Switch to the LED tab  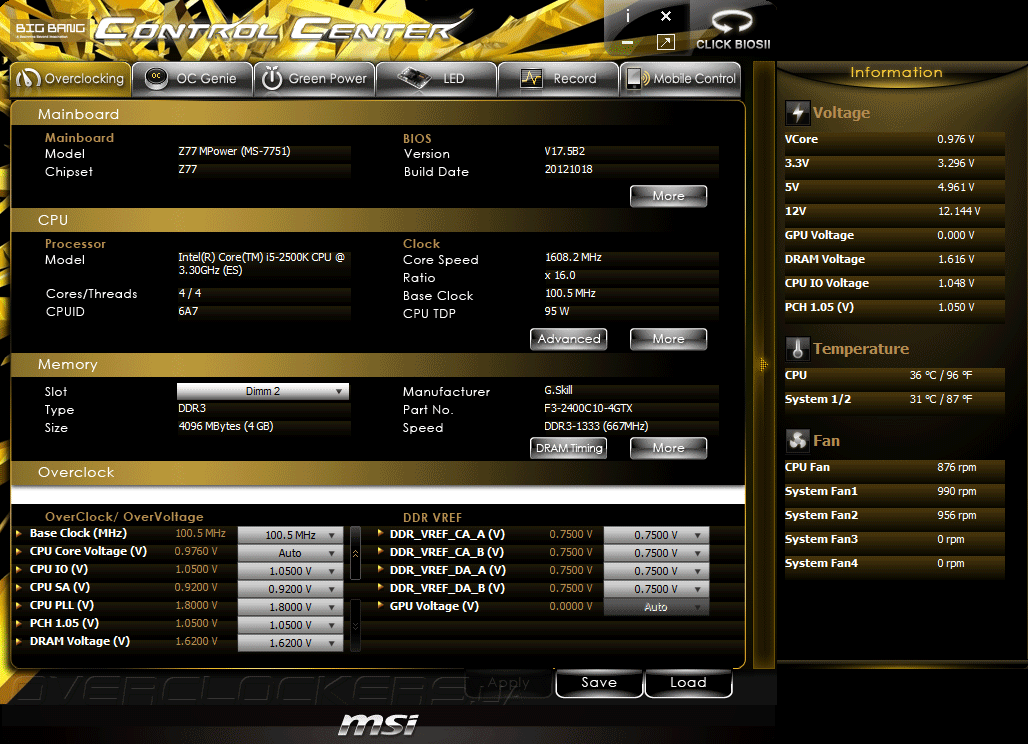click(x=436, y=79)
